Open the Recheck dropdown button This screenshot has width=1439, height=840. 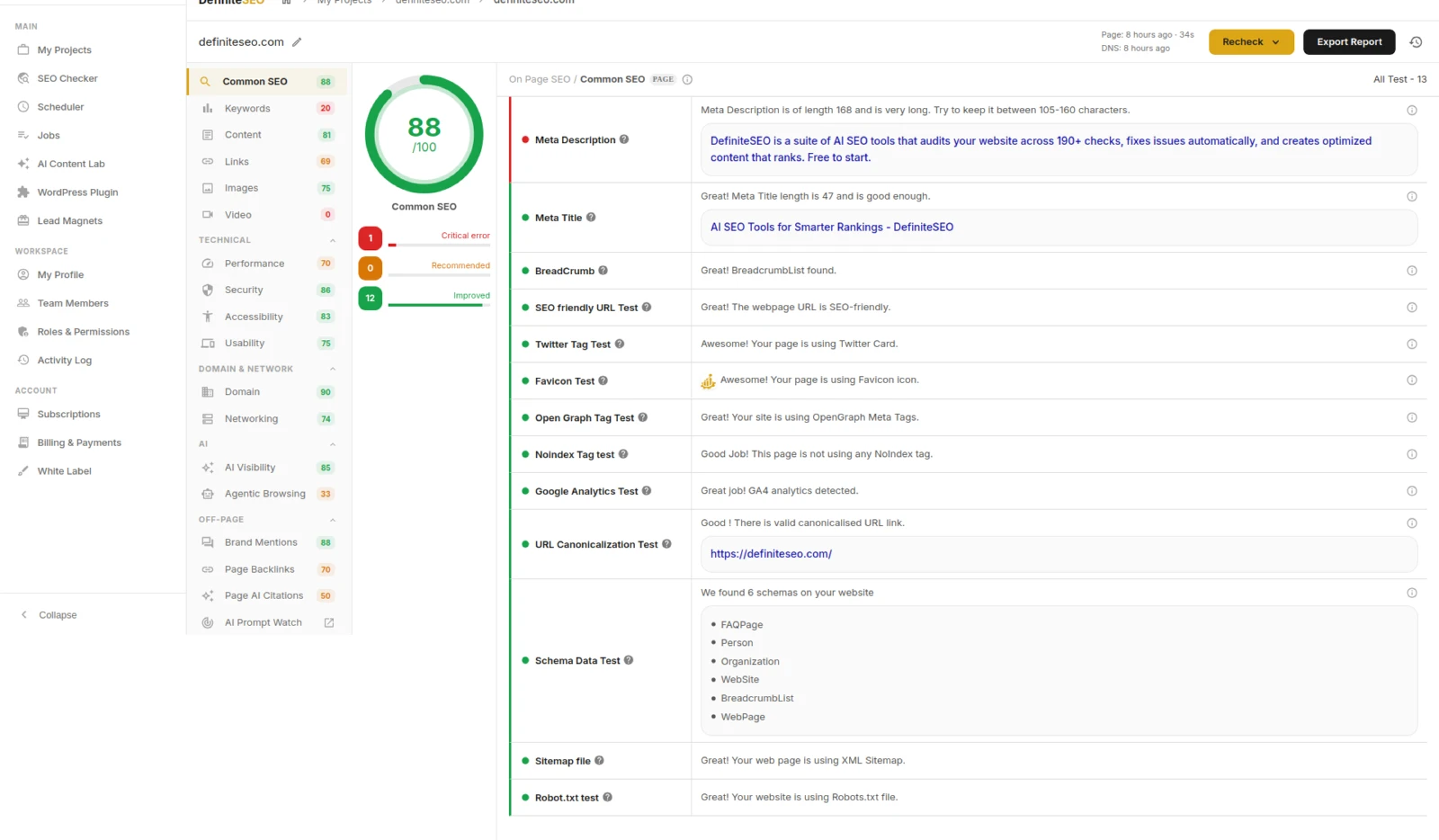pos(1251,42)
